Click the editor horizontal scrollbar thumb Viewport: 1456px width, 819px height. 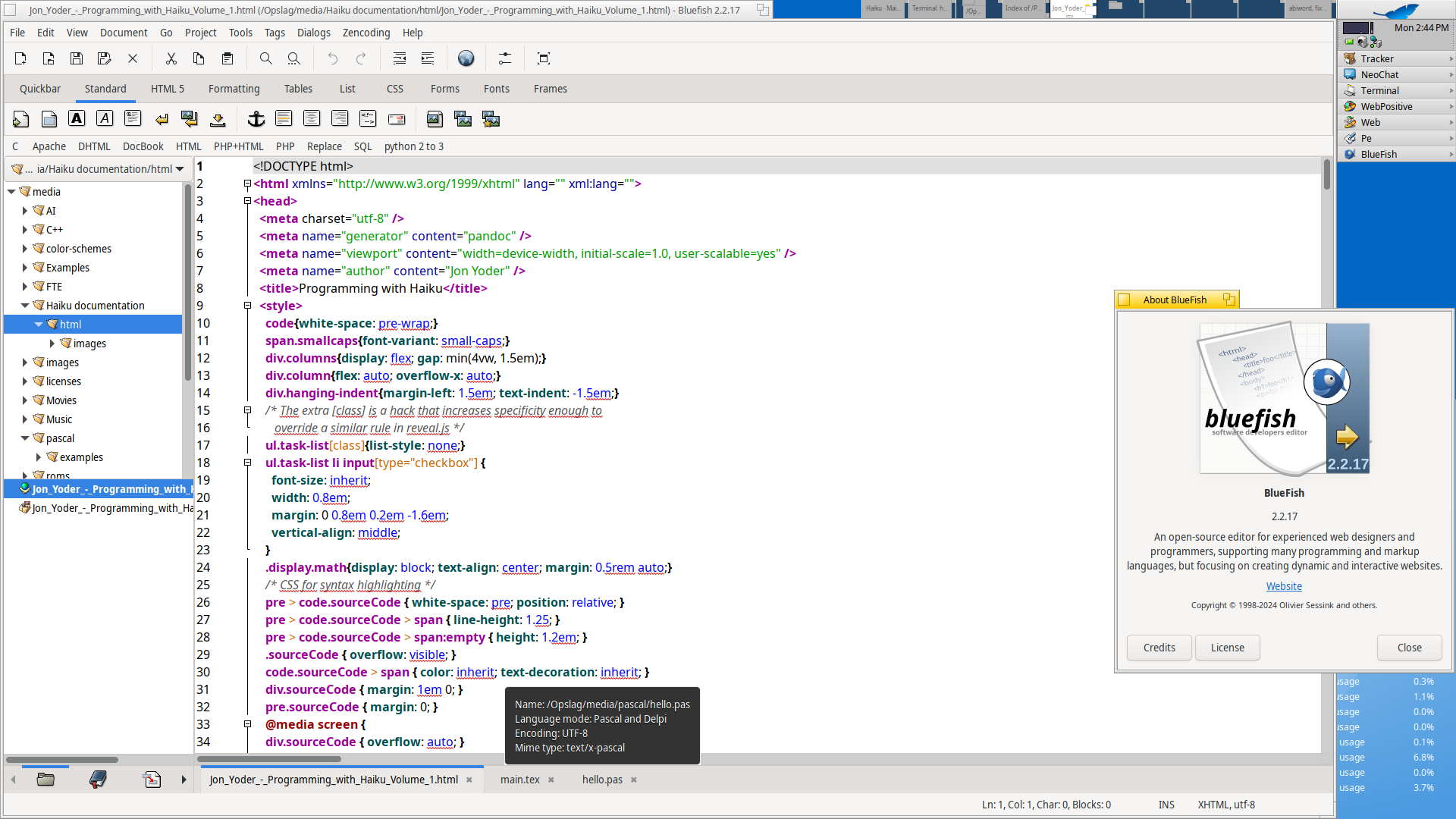click(x=269, y=758)
